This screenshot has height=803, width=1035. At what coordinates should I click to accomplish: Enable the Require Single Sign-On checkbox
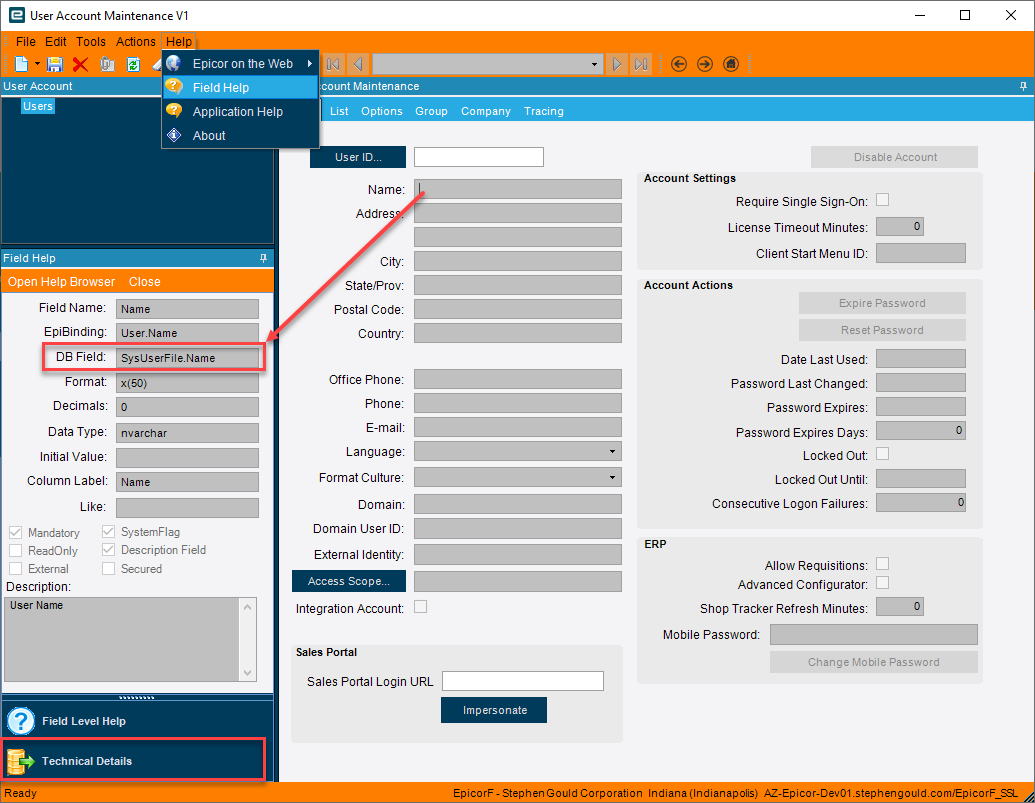click(881, 199)
